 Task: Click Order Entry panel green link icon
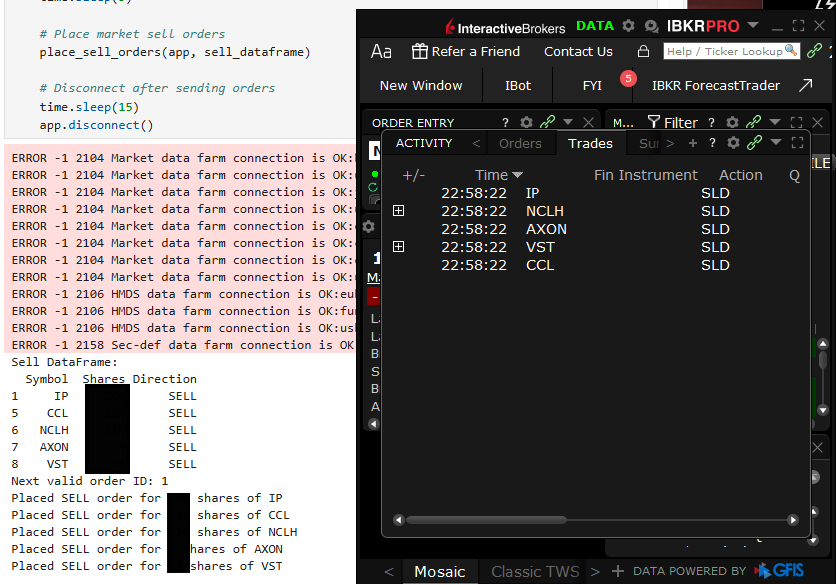pos(548,122)
